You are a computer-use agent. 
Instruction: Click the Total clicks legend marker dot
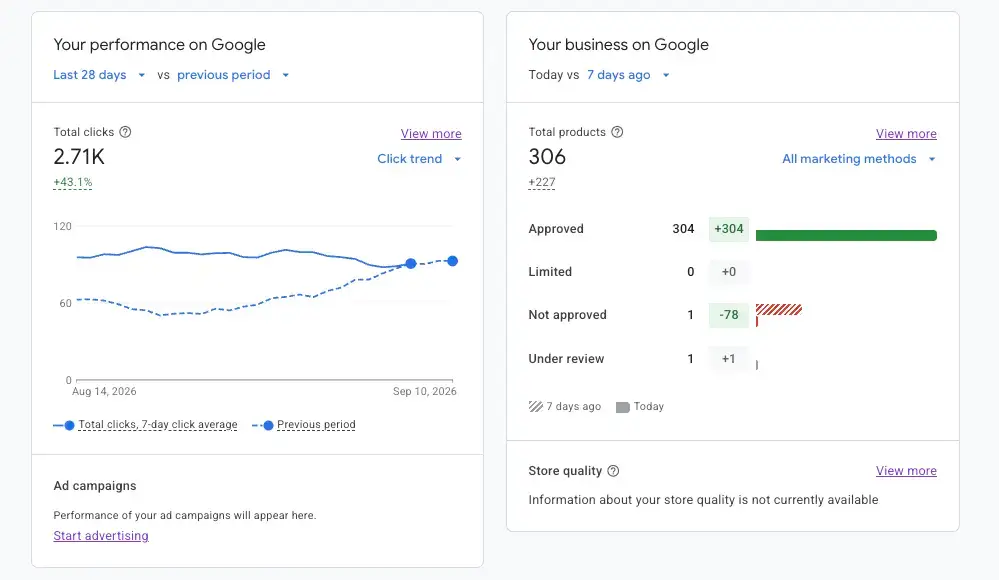tap(69, 425)
